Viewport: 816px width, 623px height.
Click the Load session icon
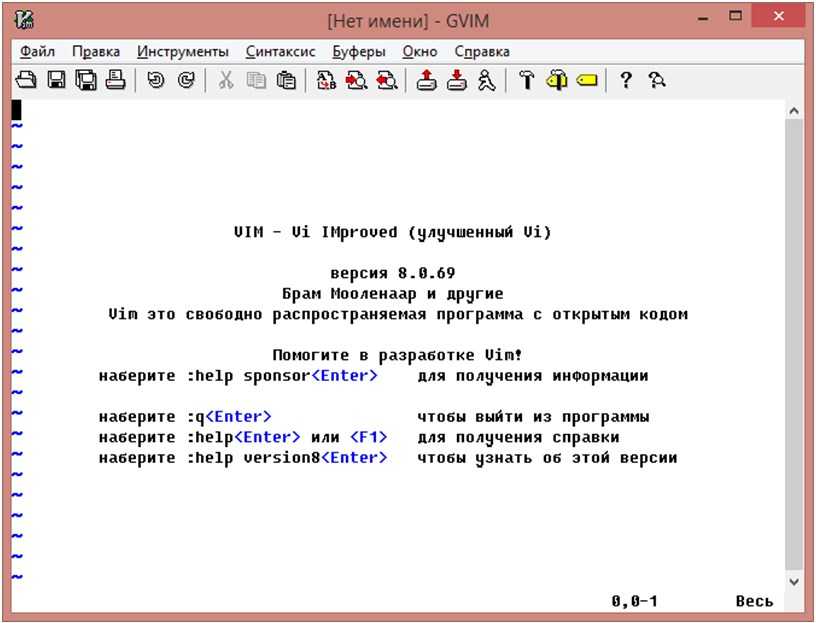tap(427, 81)
